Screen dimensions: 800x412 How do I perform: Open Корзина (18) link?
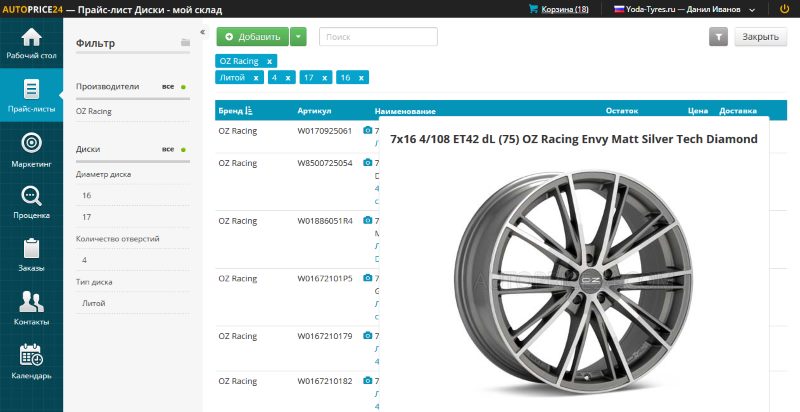coord(565,9)
